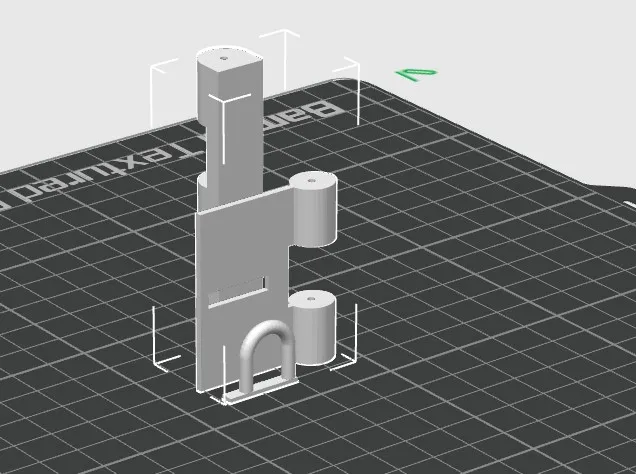Click the green plate marker icon
The image size is (636, 474).
[417, 74]
